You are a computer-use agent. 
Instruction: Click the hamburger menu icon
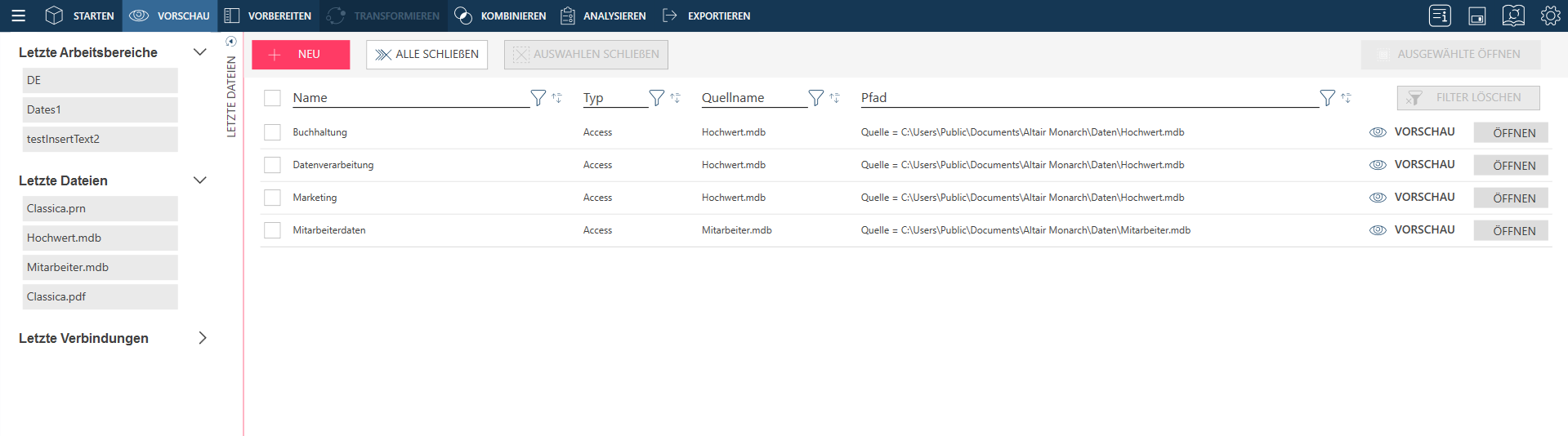click(x=18, y=16)
